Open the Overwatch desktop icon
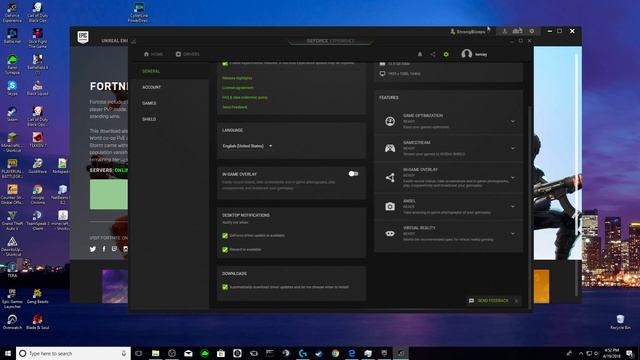Viewport: 640px width, 360px height. click(12, 322)
